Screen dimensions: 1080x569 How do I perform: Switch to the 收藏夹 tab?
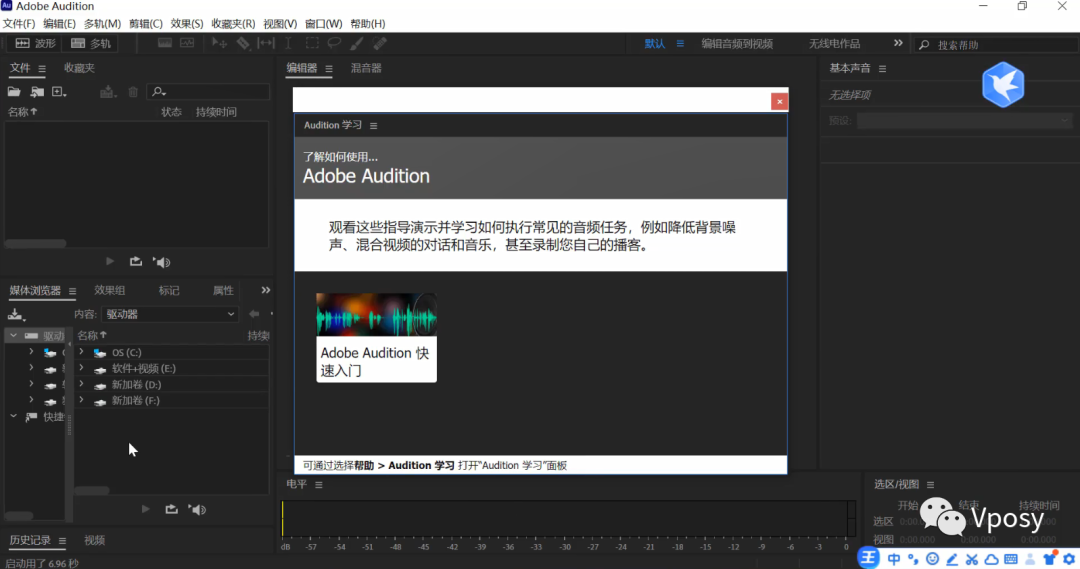(79, 68)
